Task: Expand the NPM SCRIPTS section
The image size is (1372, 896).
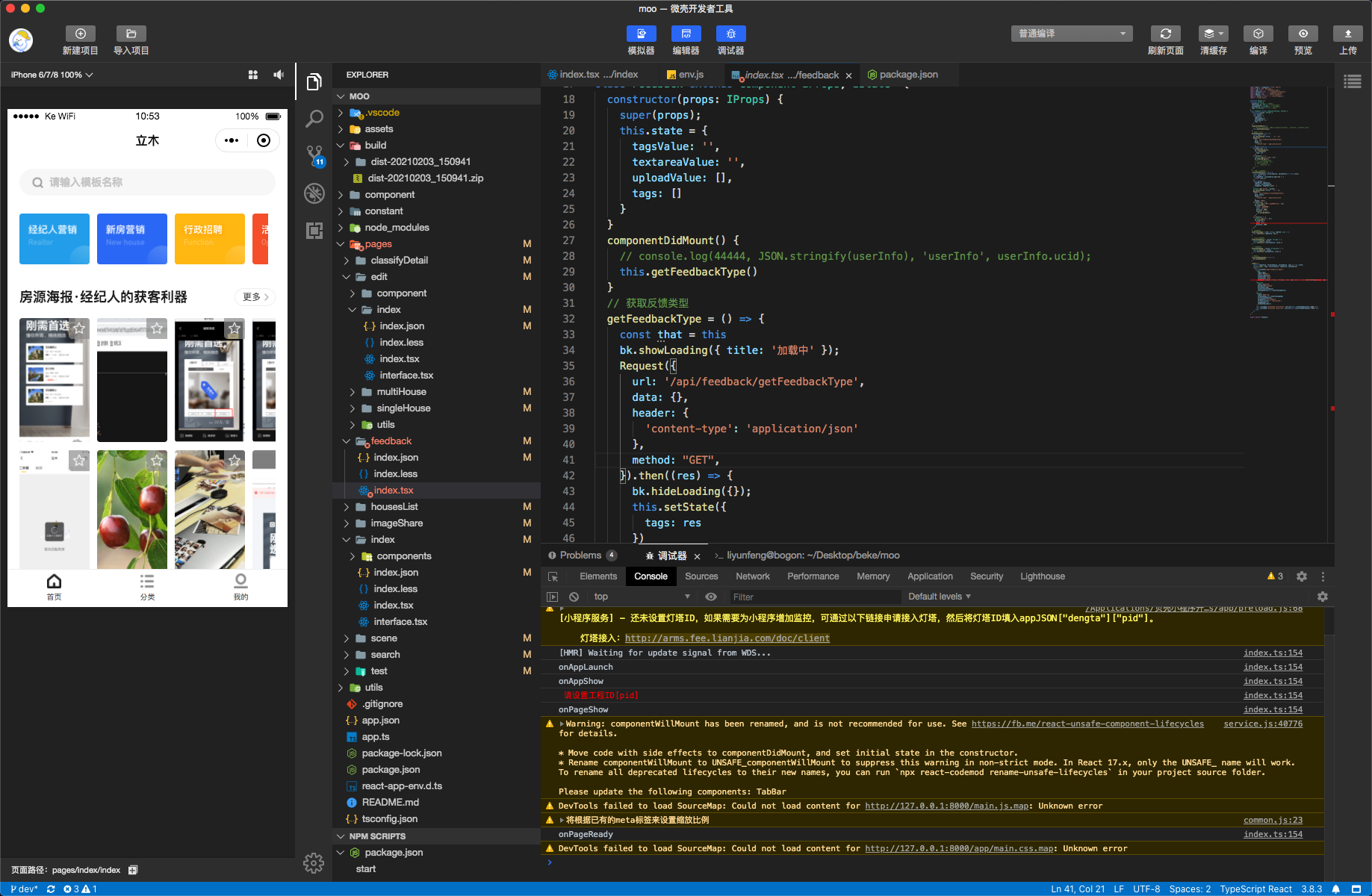Action: (436, 836)
